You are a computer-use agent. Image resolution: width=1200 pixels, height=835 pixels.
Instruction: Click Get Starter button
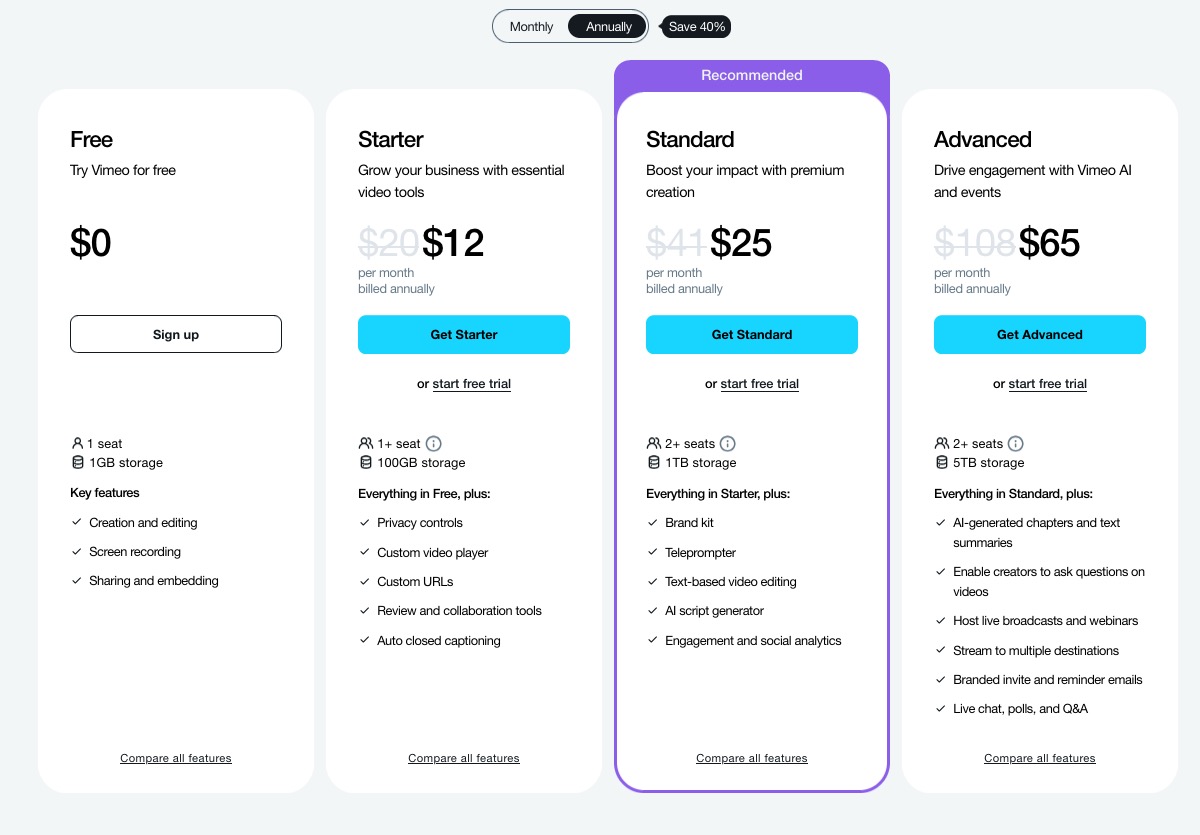464,335
